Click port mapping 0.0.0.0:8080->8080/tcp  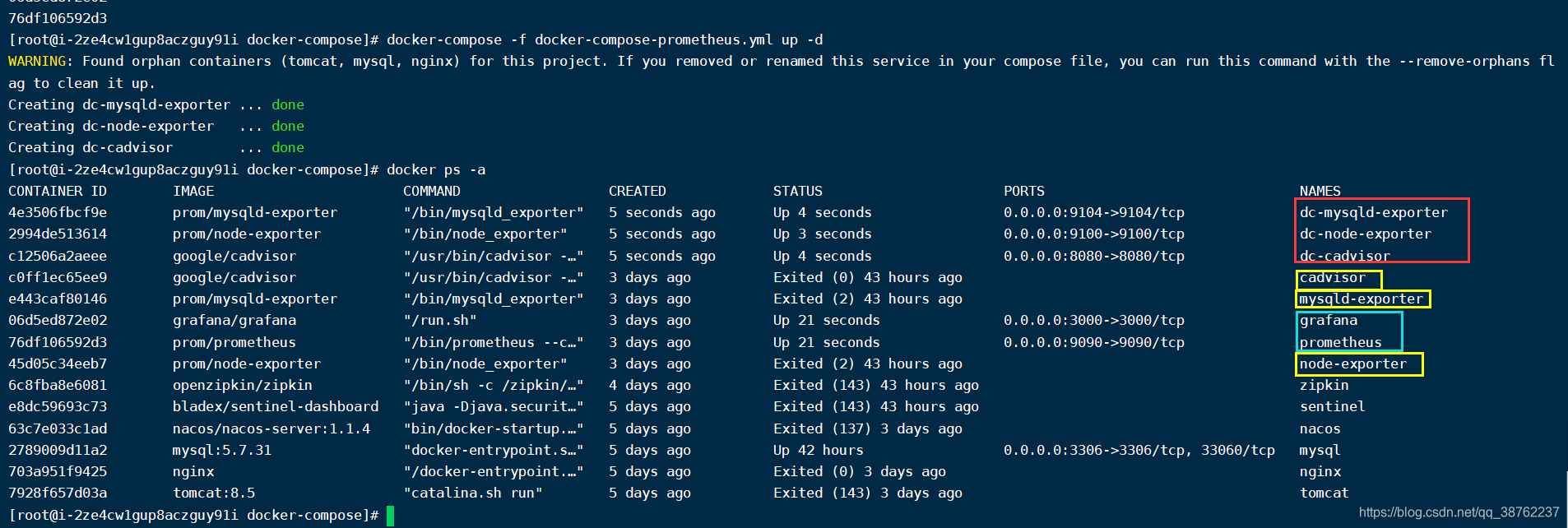pos(1094,256)
